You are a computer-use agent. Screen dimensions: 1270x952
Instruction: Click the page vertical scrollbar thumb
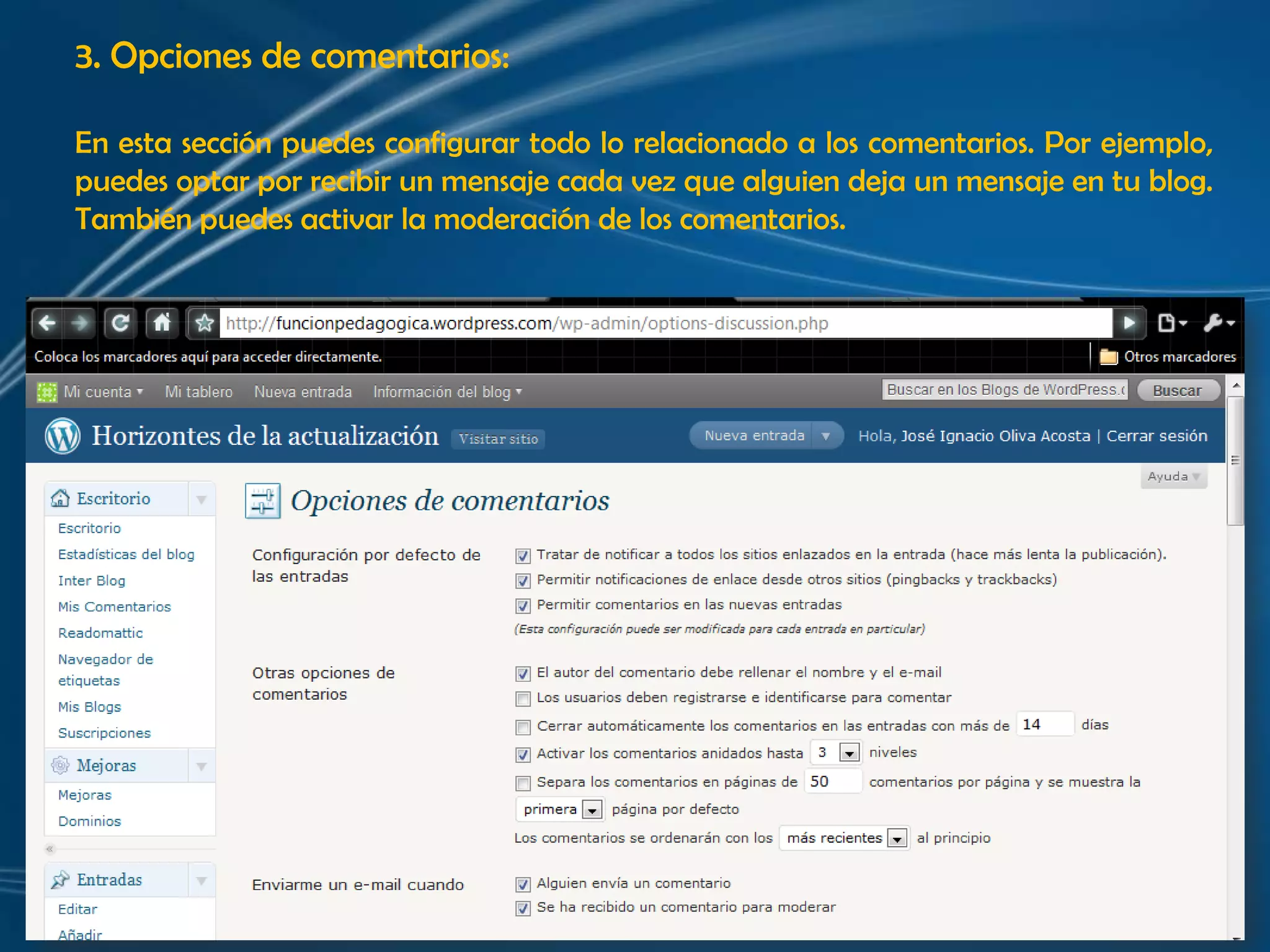click(1235, 461)
